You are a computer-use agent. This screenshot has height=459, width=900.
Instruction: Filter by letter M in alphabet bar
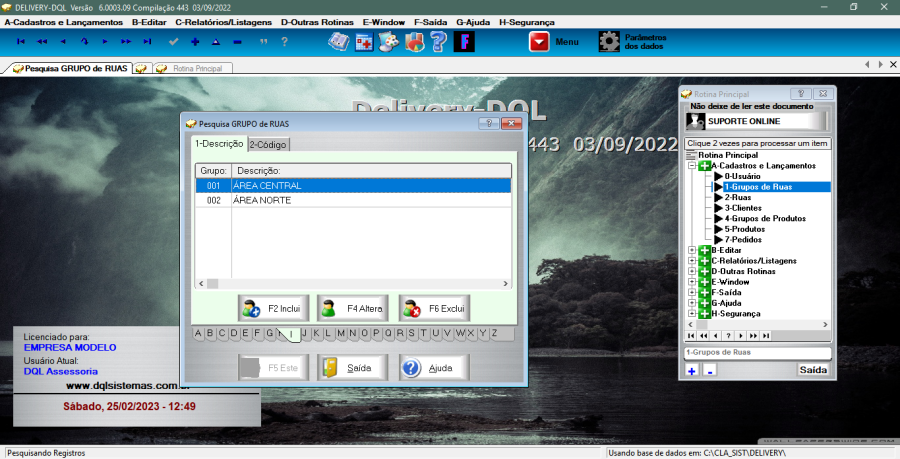pos(340,334)
